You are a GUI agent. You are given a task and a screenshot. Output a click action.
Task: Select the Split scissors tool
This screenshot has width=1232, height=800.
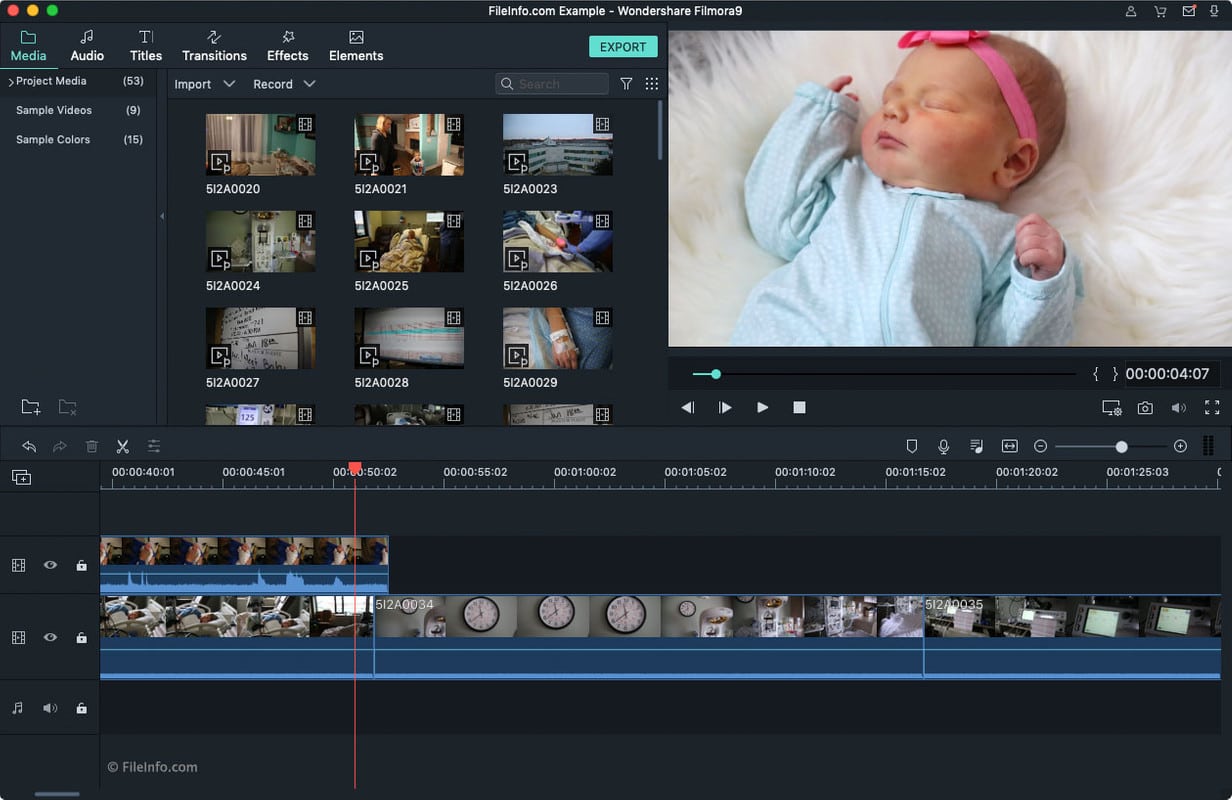pos(123,446)
